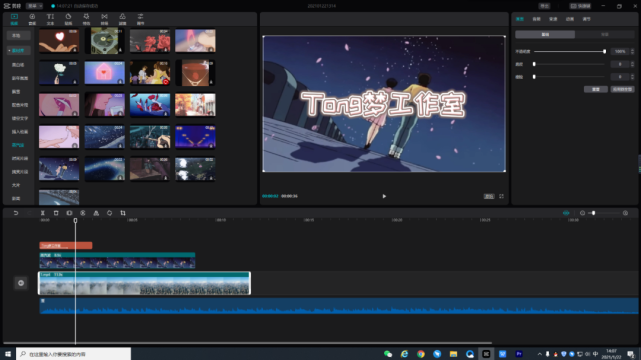Screen dimensions: 641x360
Task: Click the opacity slider handle at 100%
Action: click(604, 51)
